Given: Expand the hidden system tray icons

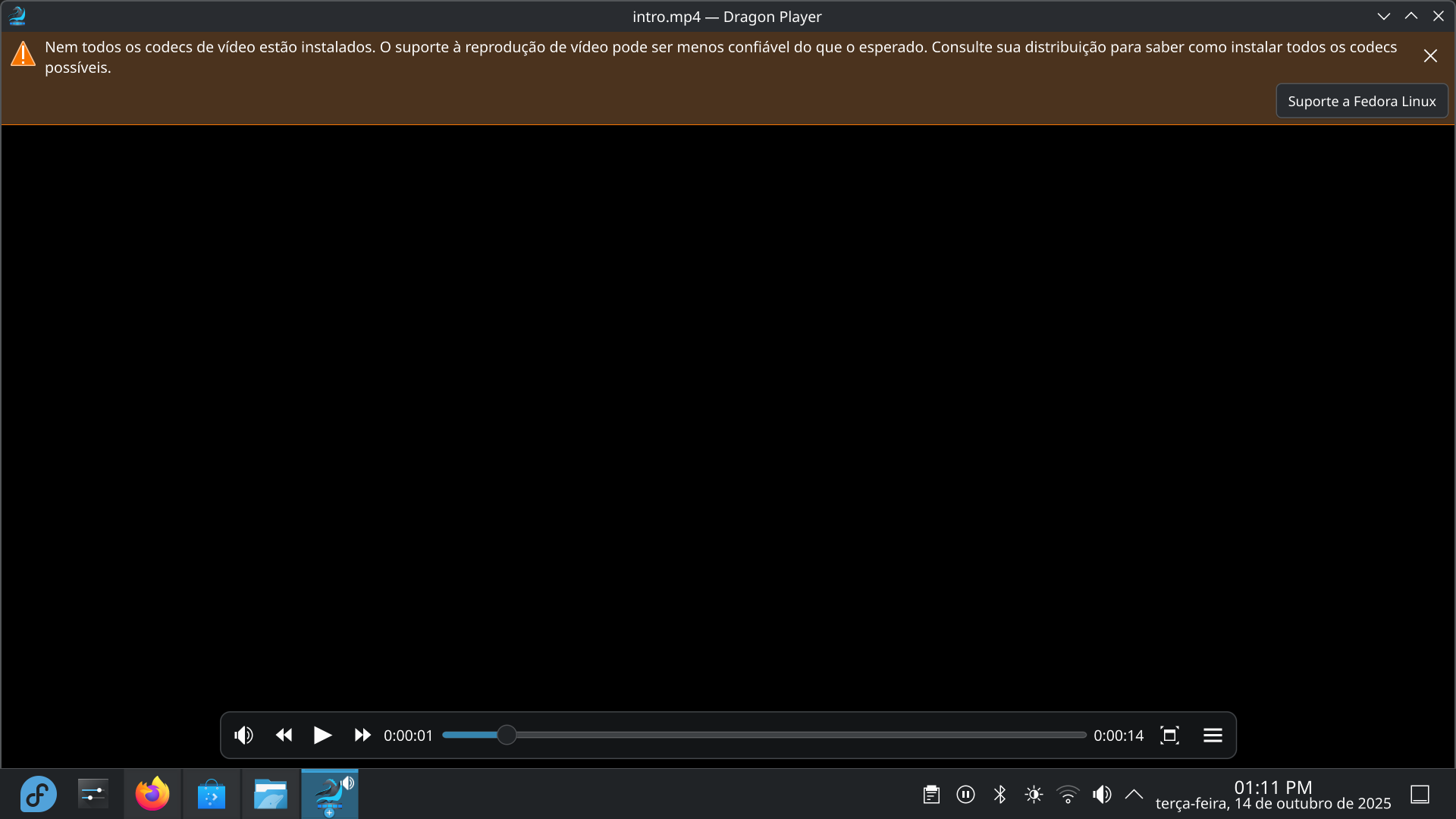Looking at the screenshot, I should [x=1134, y=794].
